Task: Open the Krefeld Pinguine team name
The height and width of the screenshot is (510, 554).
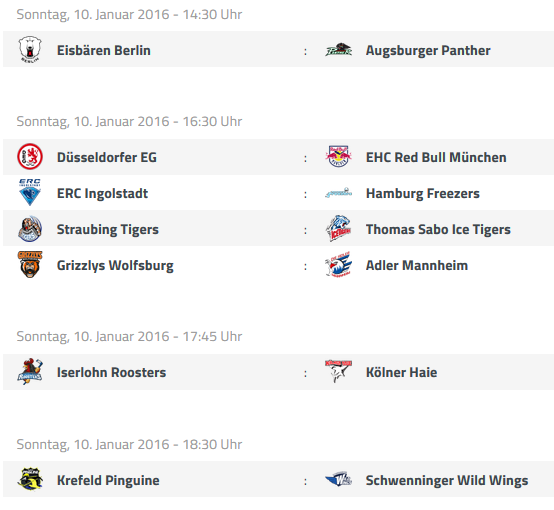Action: click(x=108, y=480)
